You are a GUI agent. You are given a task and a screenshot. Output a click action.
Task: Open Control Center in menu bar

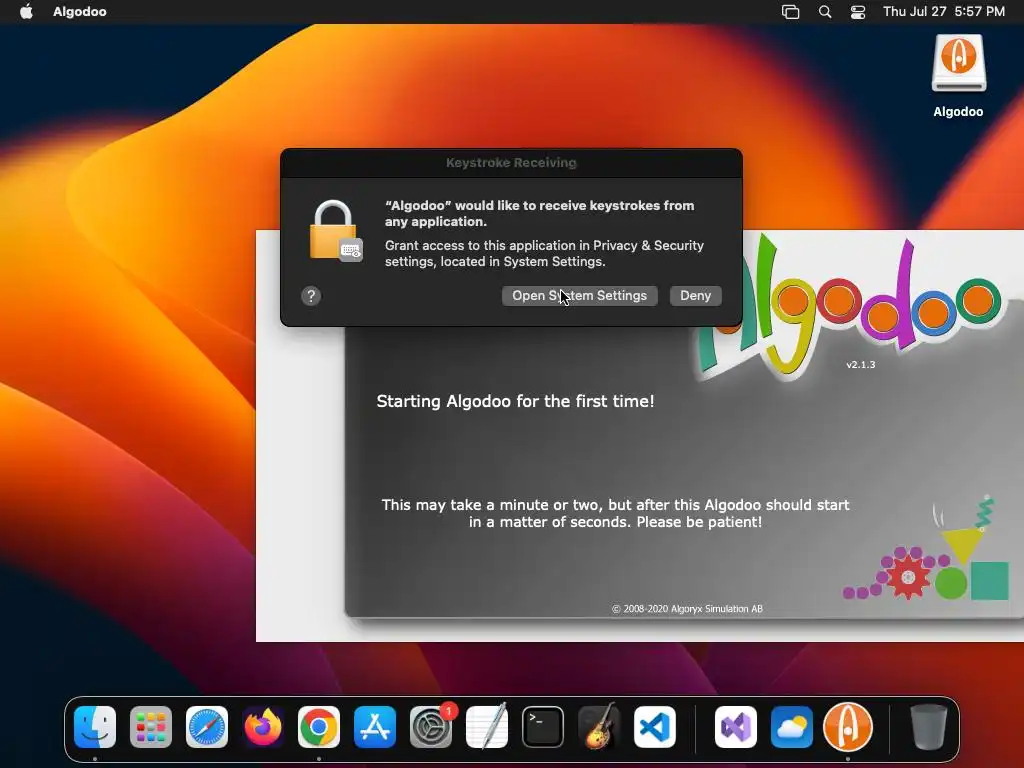[857, 12]
